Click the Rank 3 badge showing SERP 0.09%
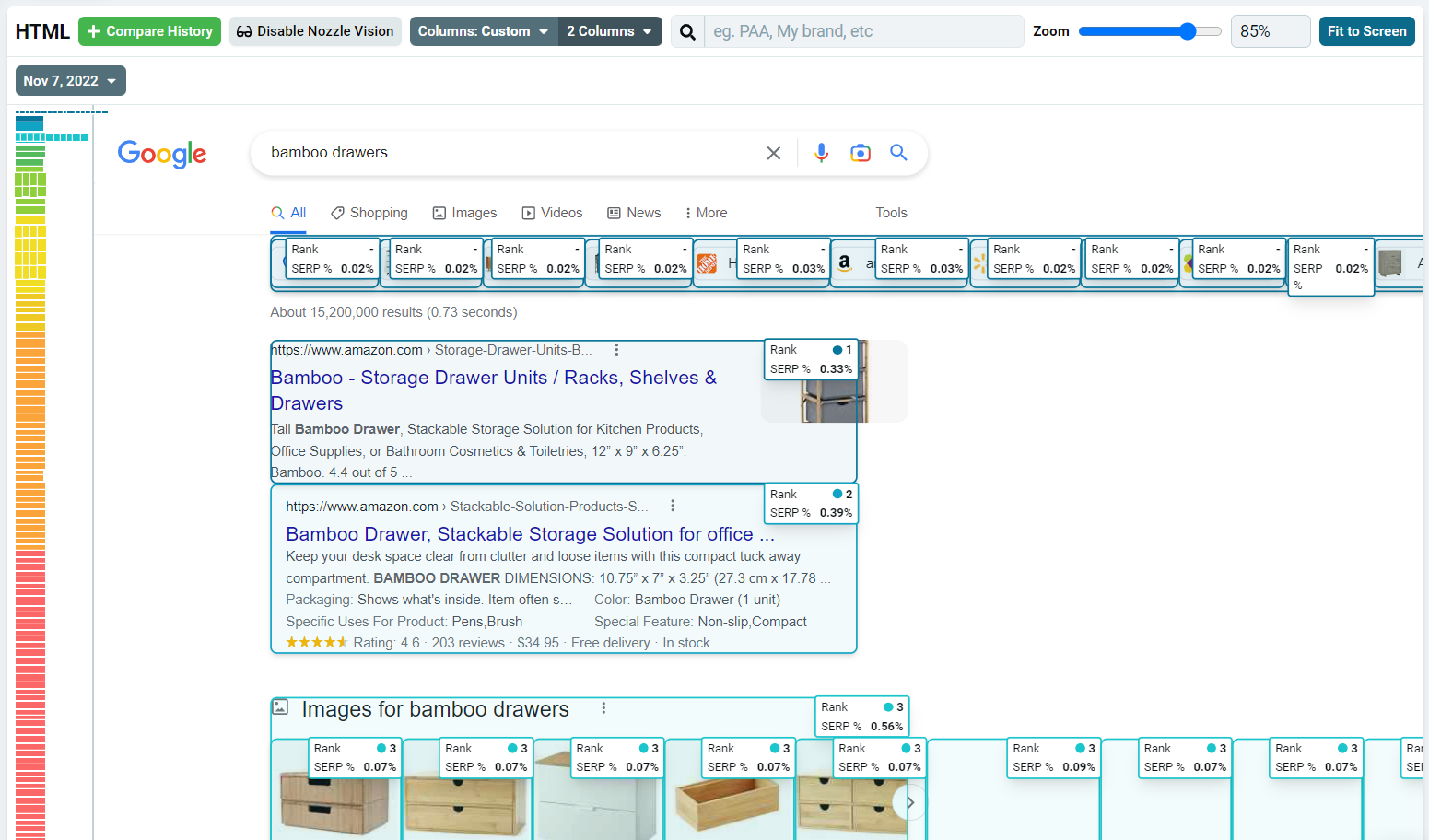 pyautogui.click(x=1054, y=757)
